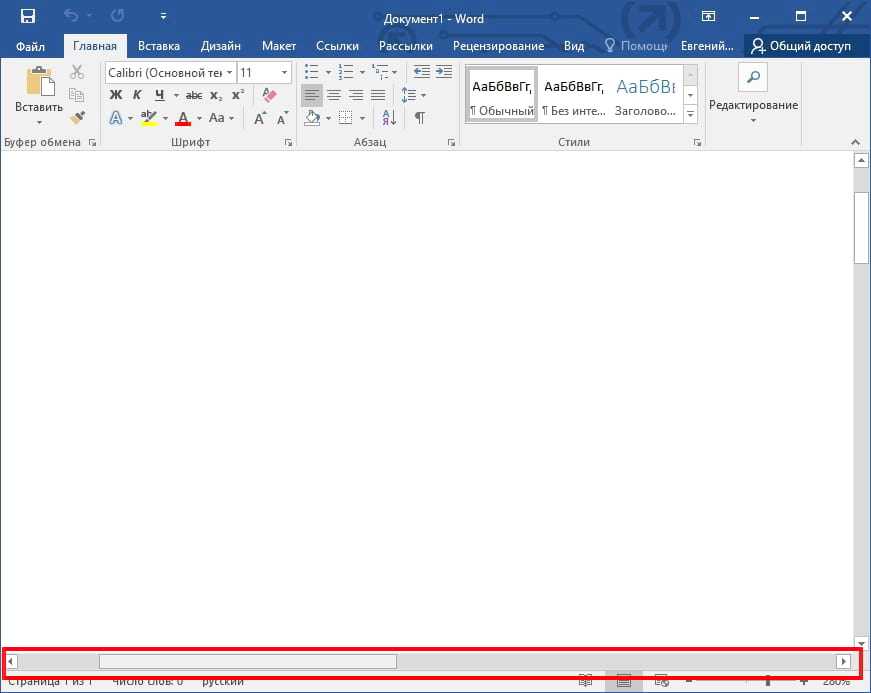Open the Calibri font name dropdown
This screenshot has height=693, width=871.
[x=230, y=72]
